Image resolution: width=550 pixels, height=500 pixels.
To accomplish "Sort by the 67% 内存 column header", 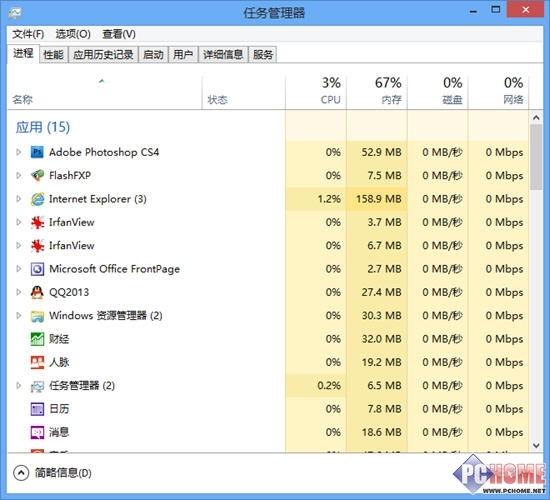I will [x=377, y=93].
